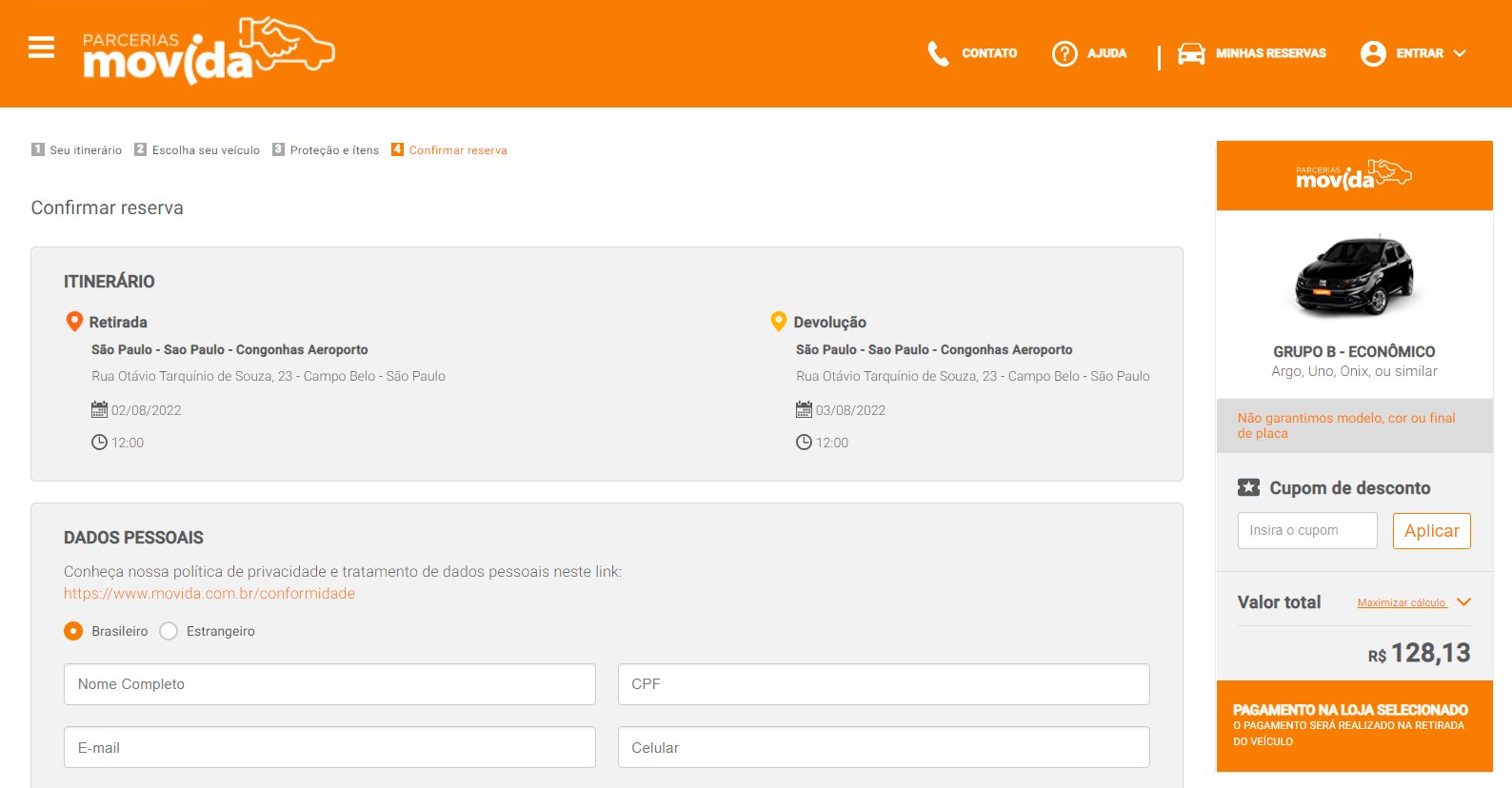This screenshot has height=788, width=1512.
Task: Expand the Valor total chevron
Action: point(1464,602)
